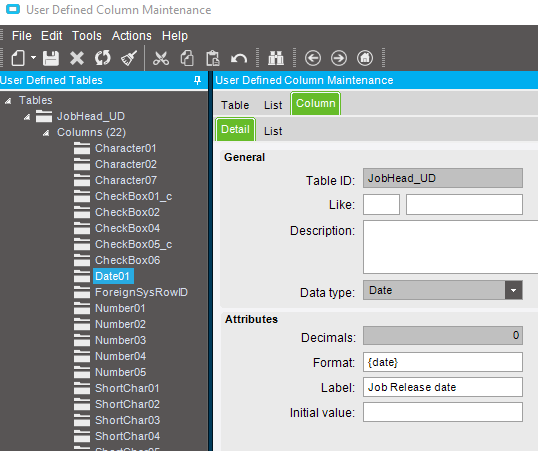
Task: Select ShortChar02 column node
Action: click(x=127, y=404)
